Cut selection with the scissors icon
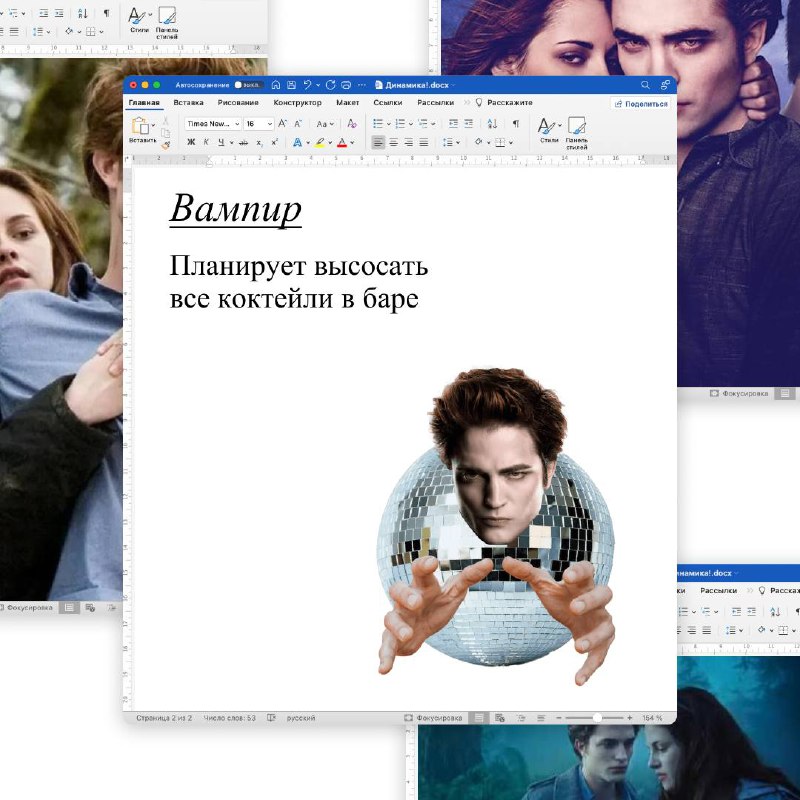Image resolution: width=800 pixels, height=800 pixels. pos(165,121)
